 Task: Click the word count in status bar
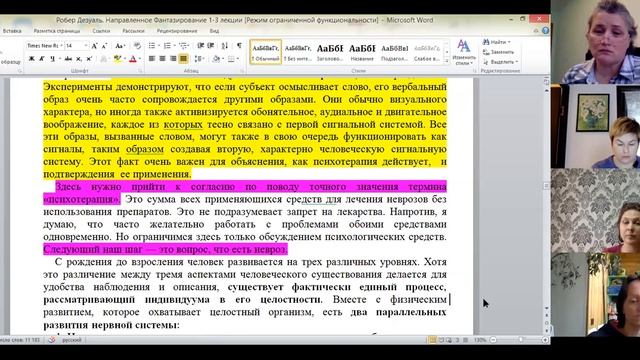[20, 340]
